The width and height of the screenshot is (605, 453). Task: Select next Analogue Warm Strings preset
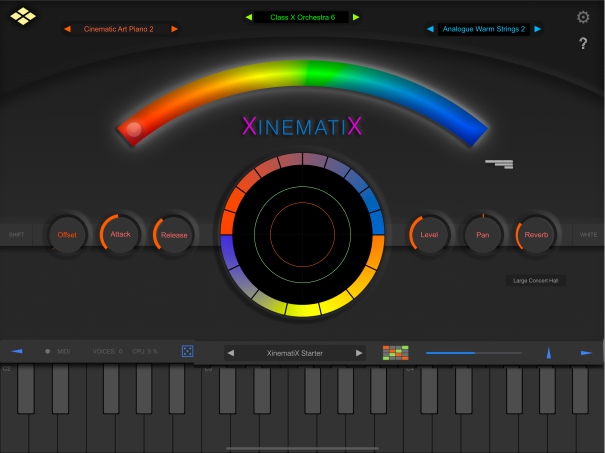[537, 29]
